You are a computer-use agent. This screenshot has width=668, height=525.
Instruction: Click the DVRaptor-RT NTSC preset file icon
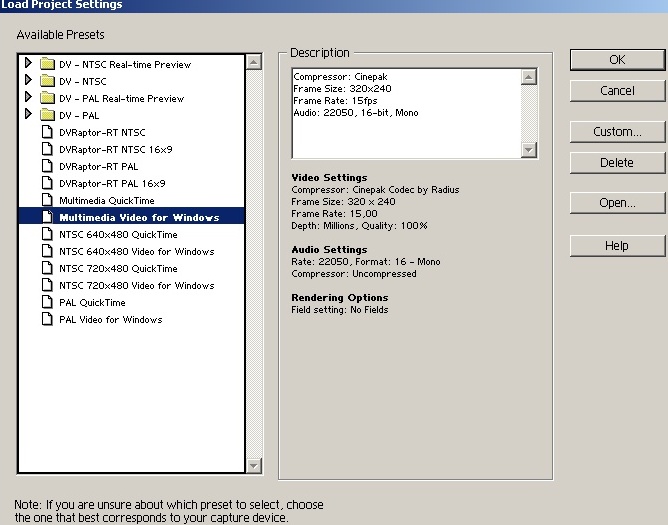(x=47, y=132)
